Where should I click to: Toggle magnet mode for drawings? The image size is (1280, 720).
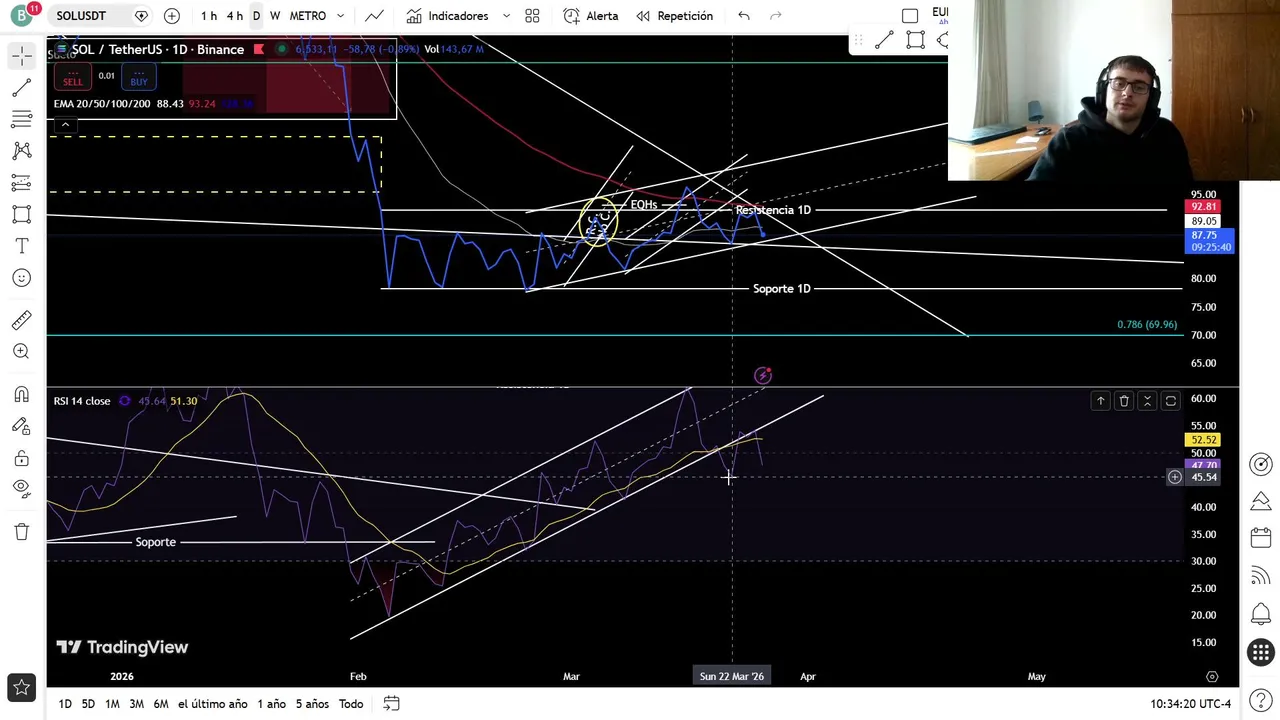pyautogui.click(x=21, y=394)
